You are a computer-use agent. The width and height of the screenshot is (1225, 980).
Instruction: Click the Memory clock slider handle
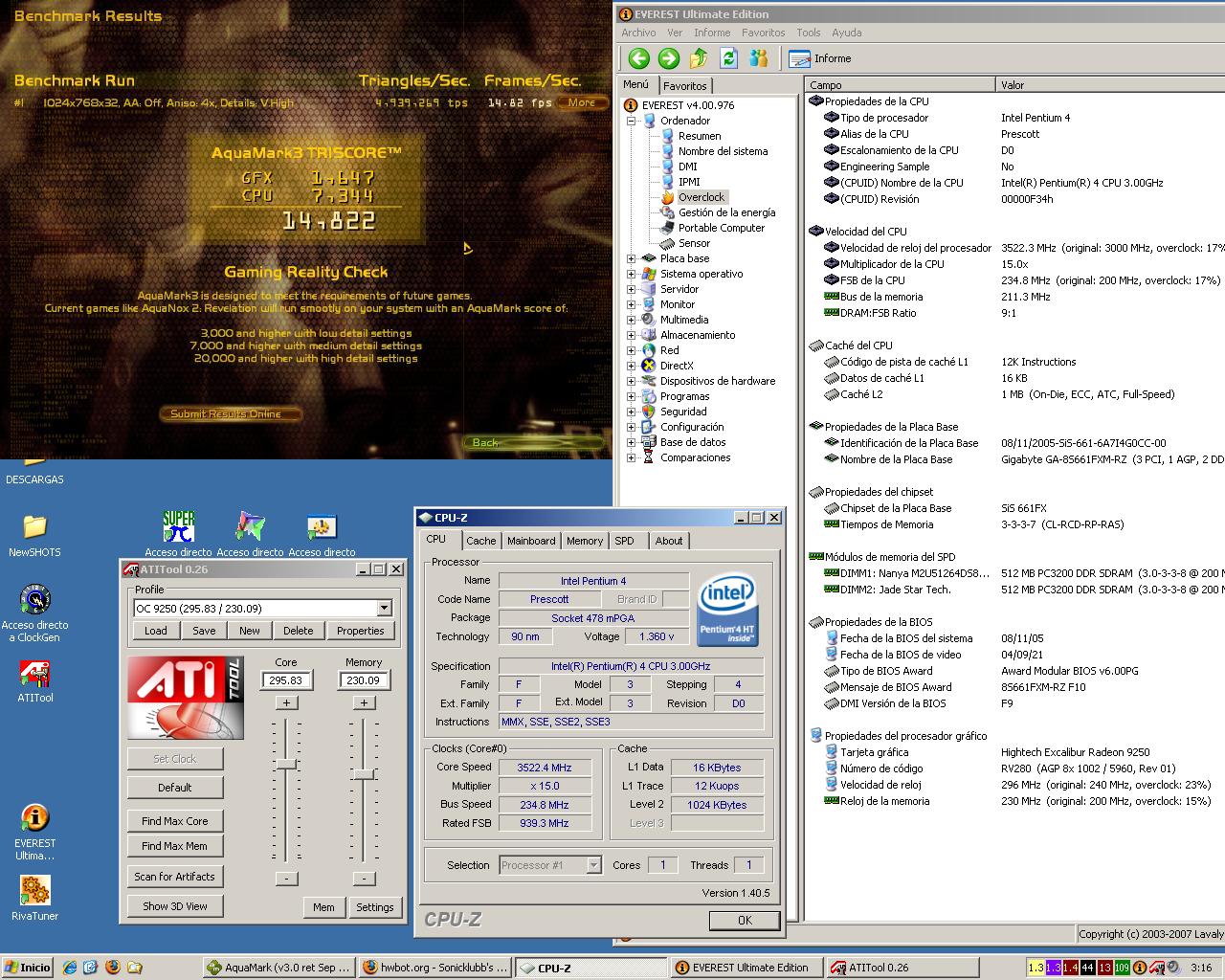tap(363, 773)
